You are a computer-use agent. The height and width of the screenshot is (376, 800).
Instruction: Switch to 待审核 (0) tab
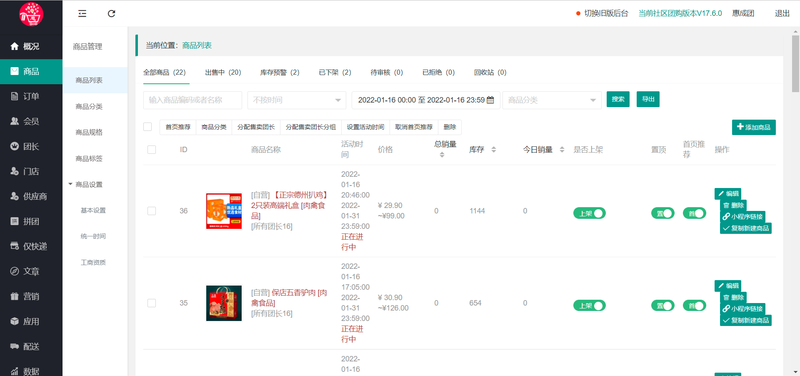pyautogui.click(x=387, y=72)
